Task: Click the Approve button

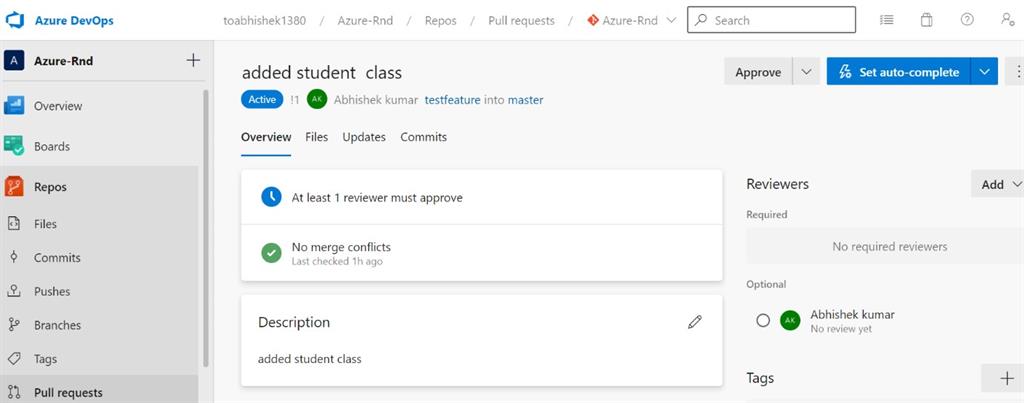Action: (758, 72)
